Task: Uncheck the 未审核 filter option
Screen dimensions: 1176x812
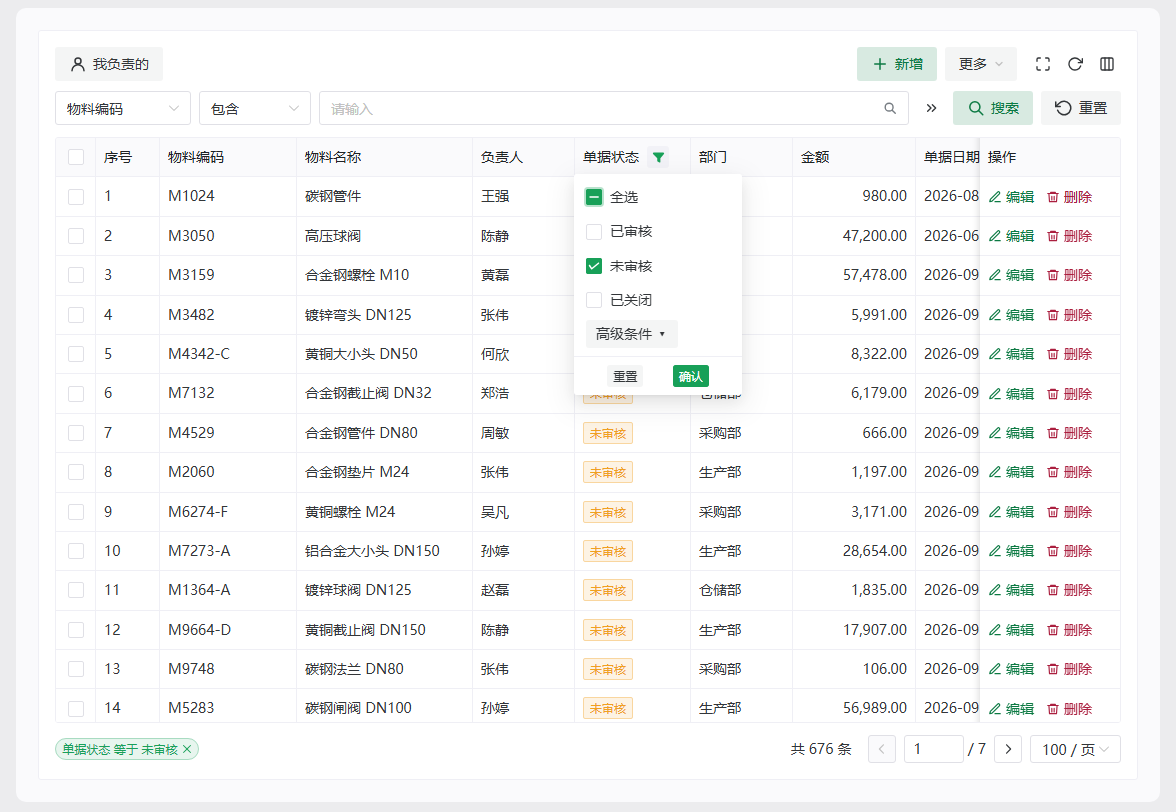Action: coord(593,266)
